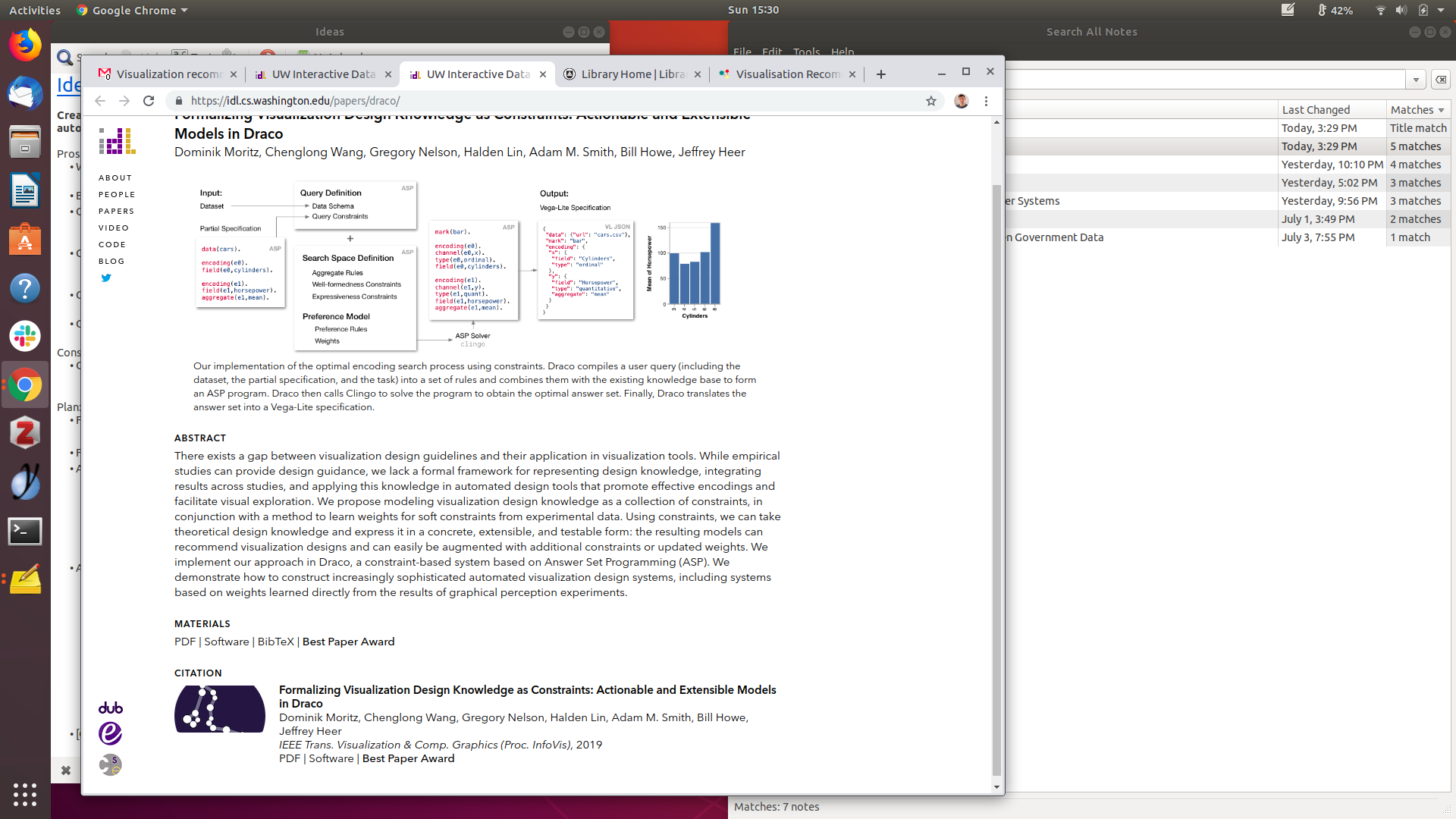The image size is (1456, 819).
Task: Expand search field dropdown arrow in notes
Action: 1416,80
